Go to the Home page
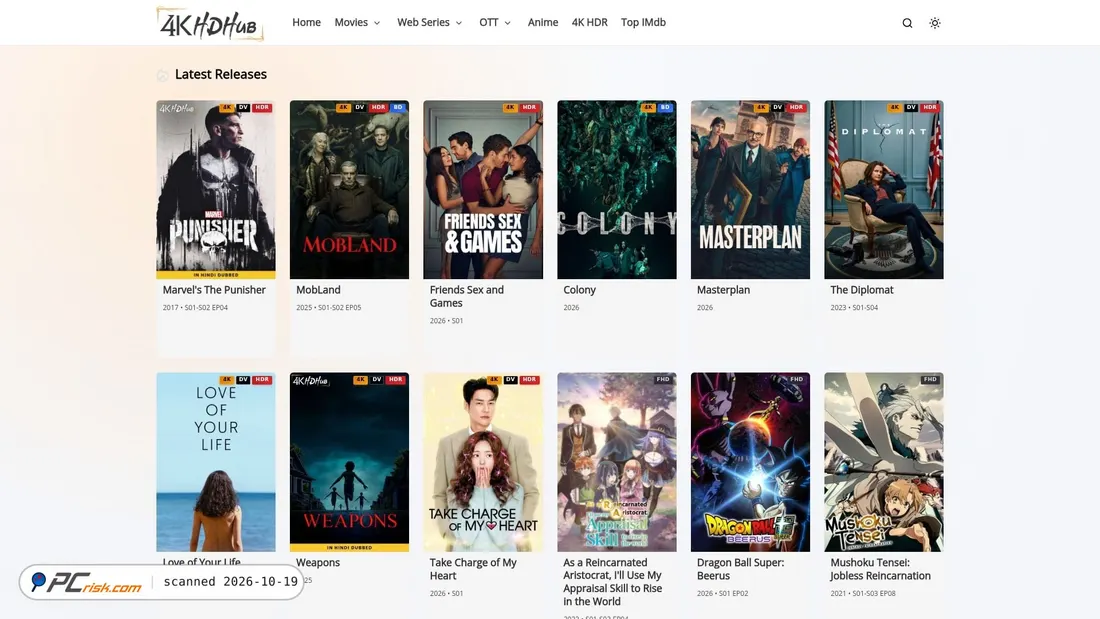This screenshot has width=1100, height=619. pyautogui.click(x=307, y=22)
